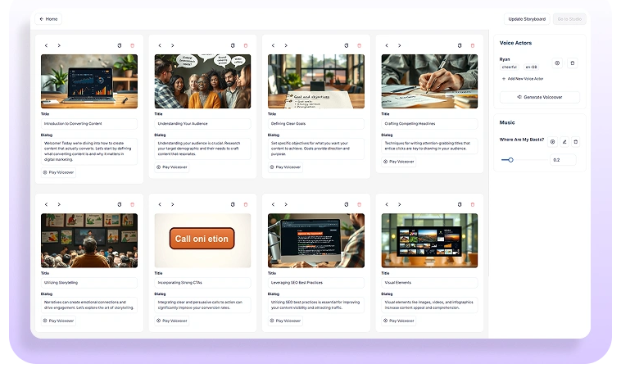The width and height of the screenshot is (619, 368).
Task: Adjust the music volume slider handle
Action: tap(510, 160)
